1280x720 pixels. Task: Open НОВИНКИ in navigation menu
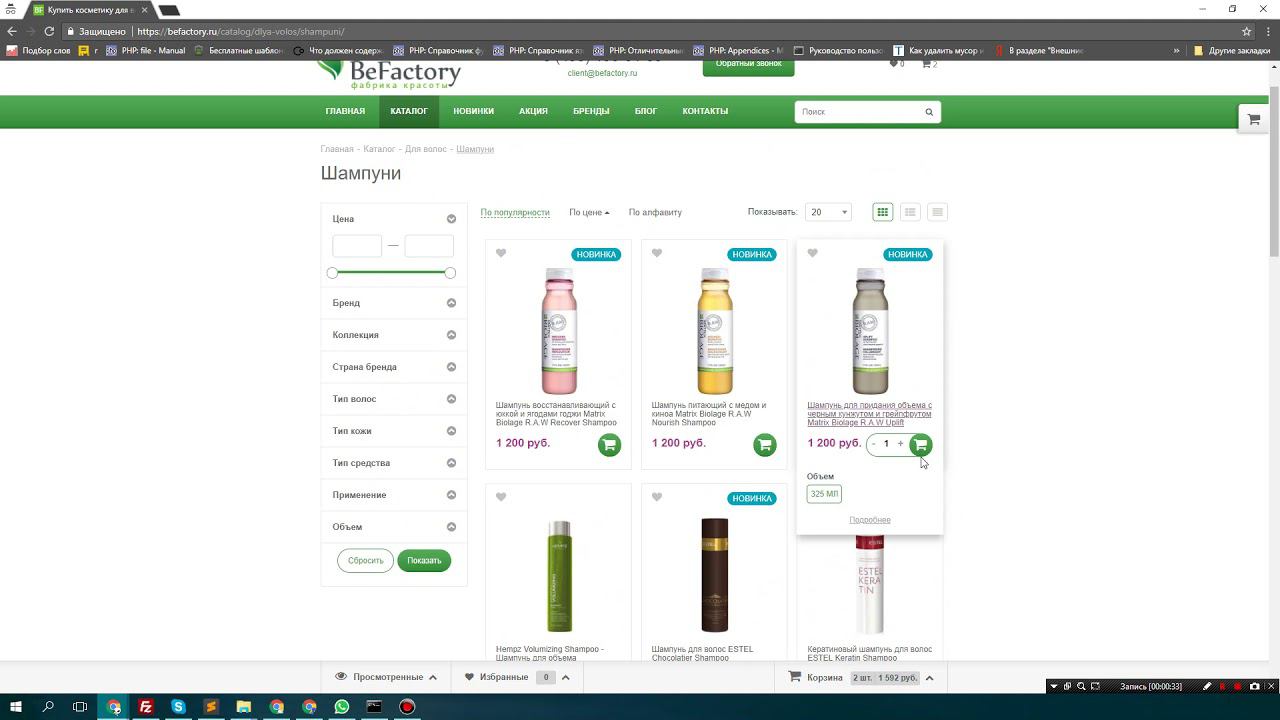coord(473,111)
